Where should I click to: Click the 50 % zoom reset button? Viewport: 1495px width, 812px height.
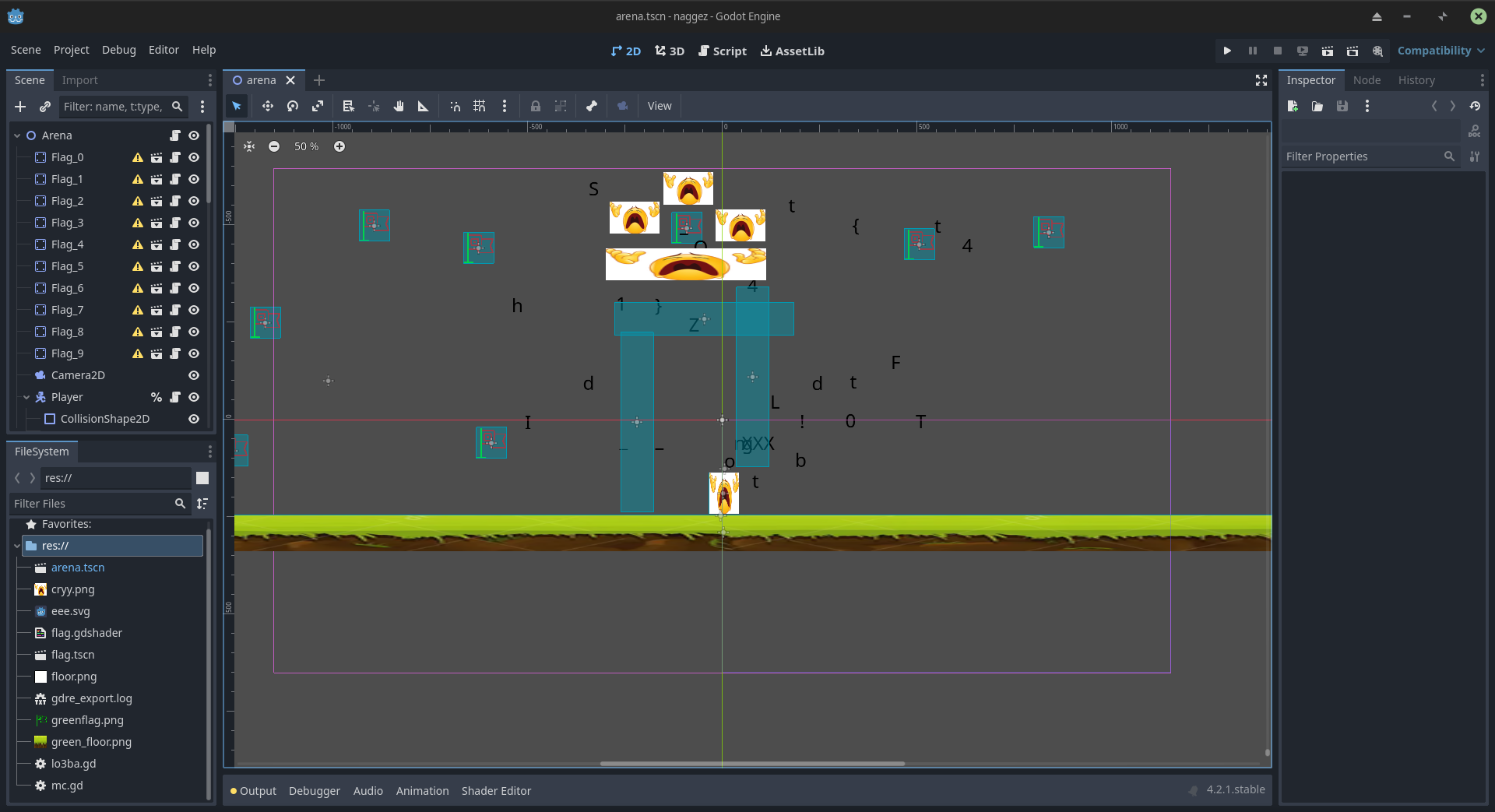(306, 146)
